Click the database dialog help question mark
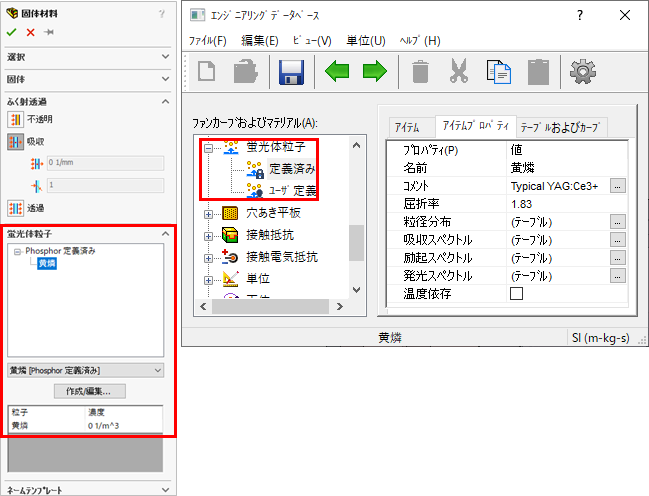Screen dimensions: 649x496 pos(580,15)
